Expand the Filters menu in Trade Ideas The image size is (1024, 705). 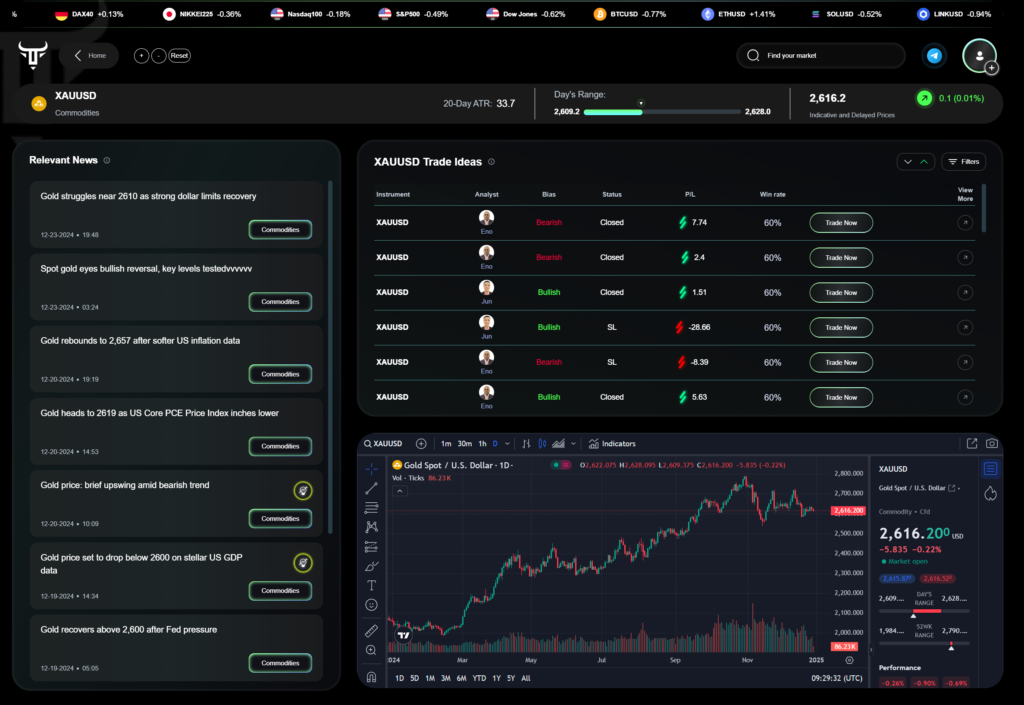(964, 161)
